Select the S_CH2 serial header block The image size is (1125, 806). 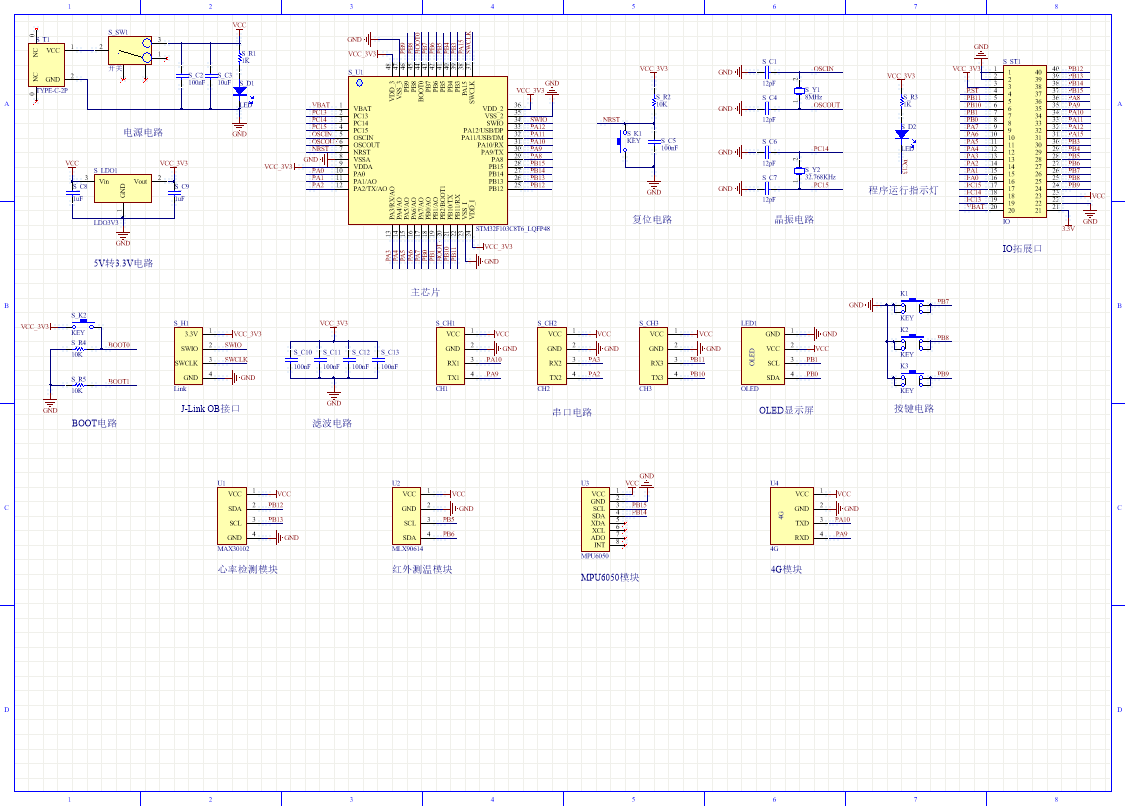tap(552, 356)
